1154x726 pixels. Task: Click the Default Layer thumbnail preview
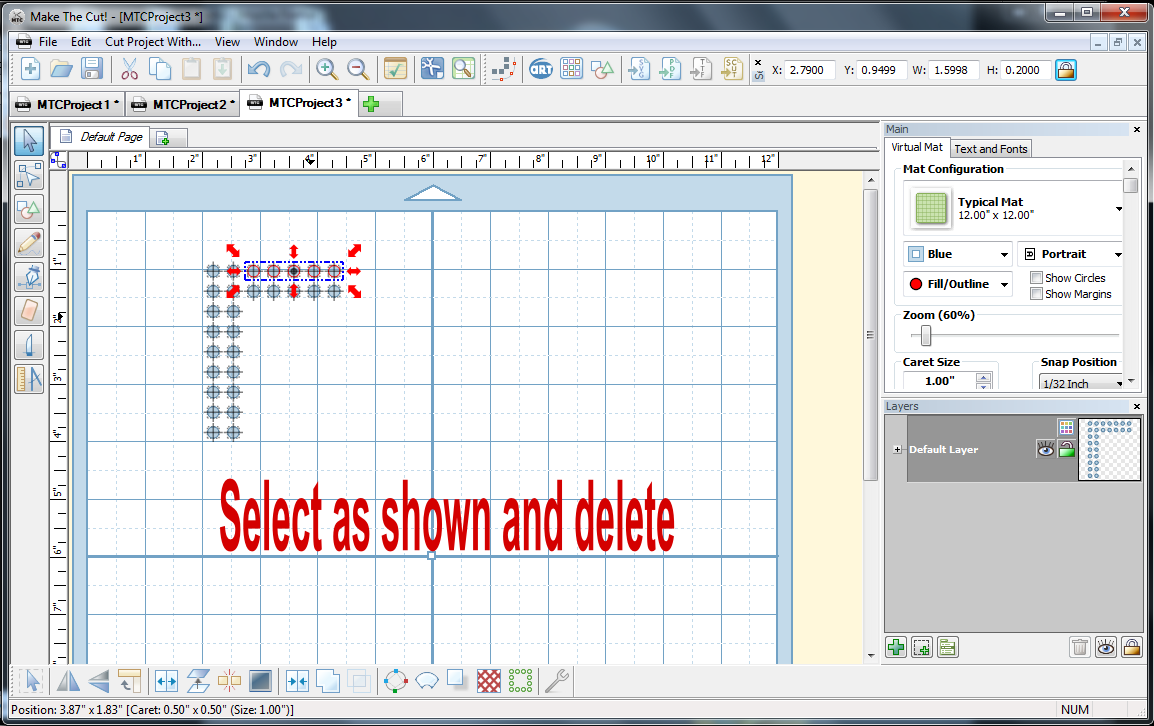point(1109,449)
